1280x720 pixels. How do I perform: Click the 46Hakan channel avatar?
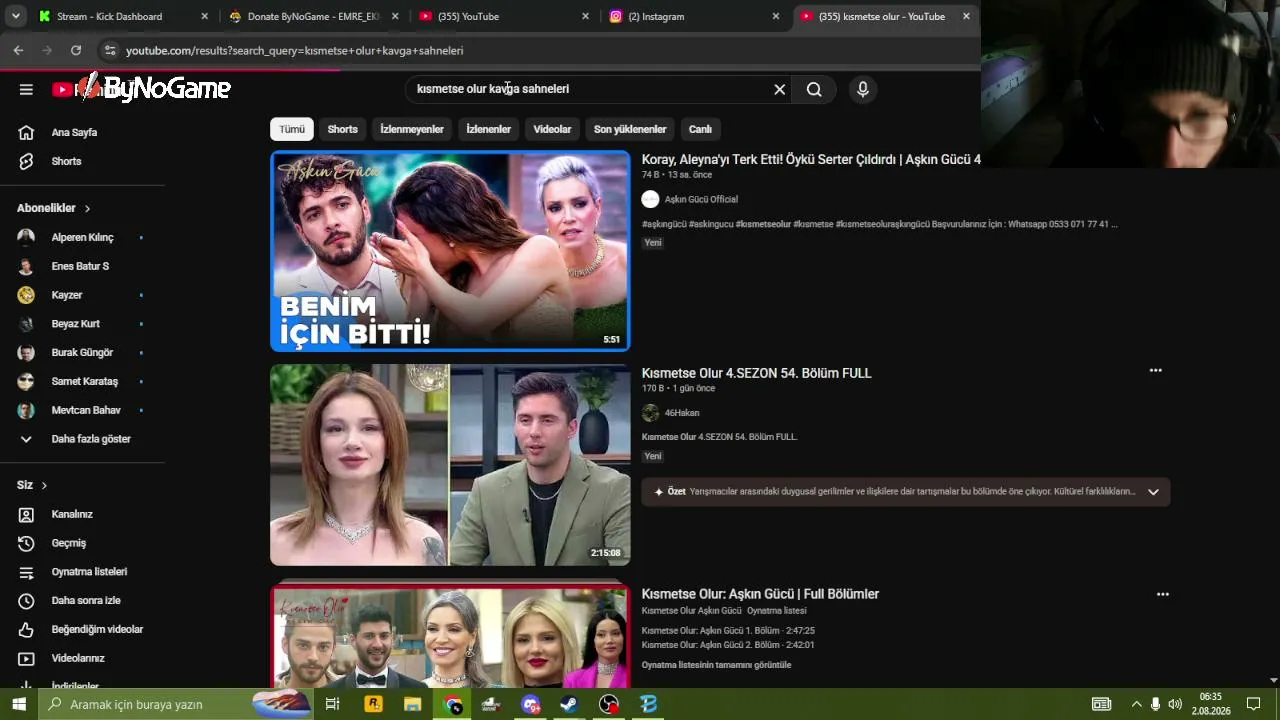click(650, 413)
